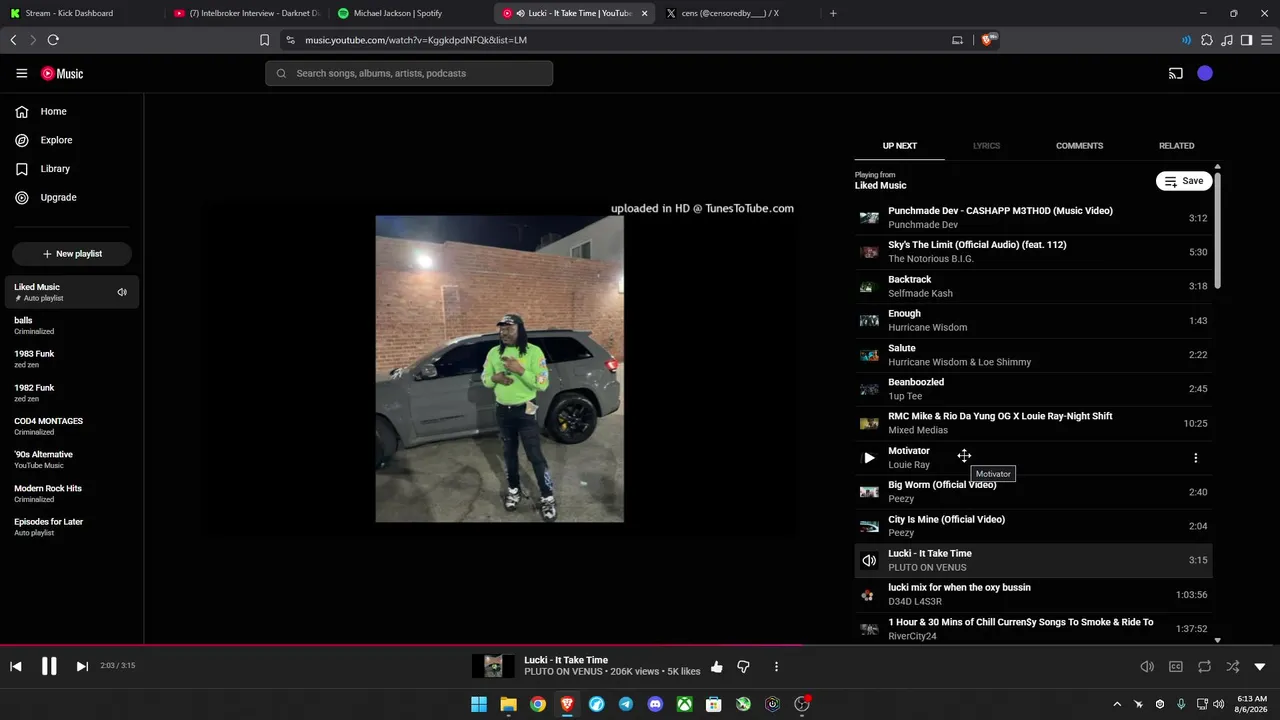
Task: Click the address bar URL
Action: [x=416, y=40]
